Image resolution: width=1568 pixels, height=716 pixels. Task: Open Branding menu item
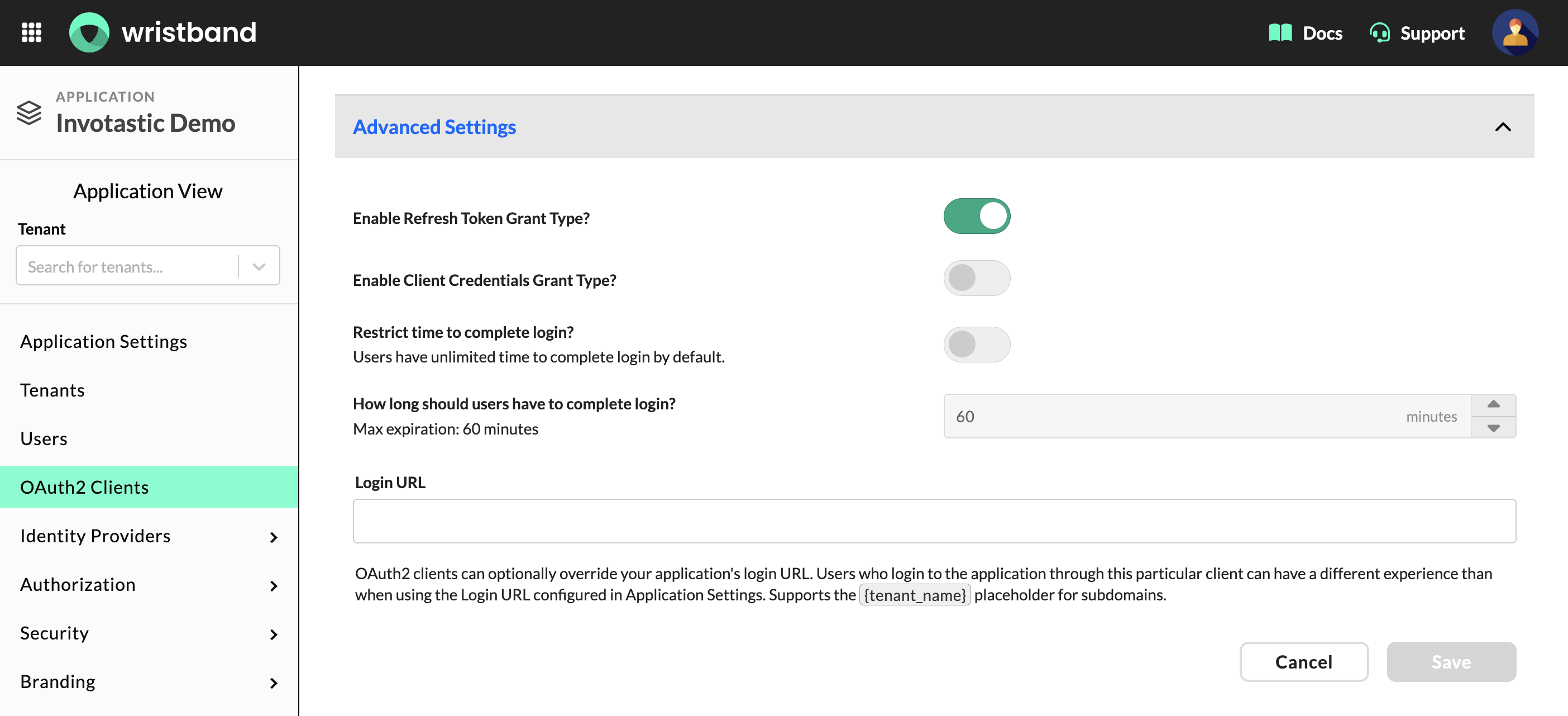[58, 682]
